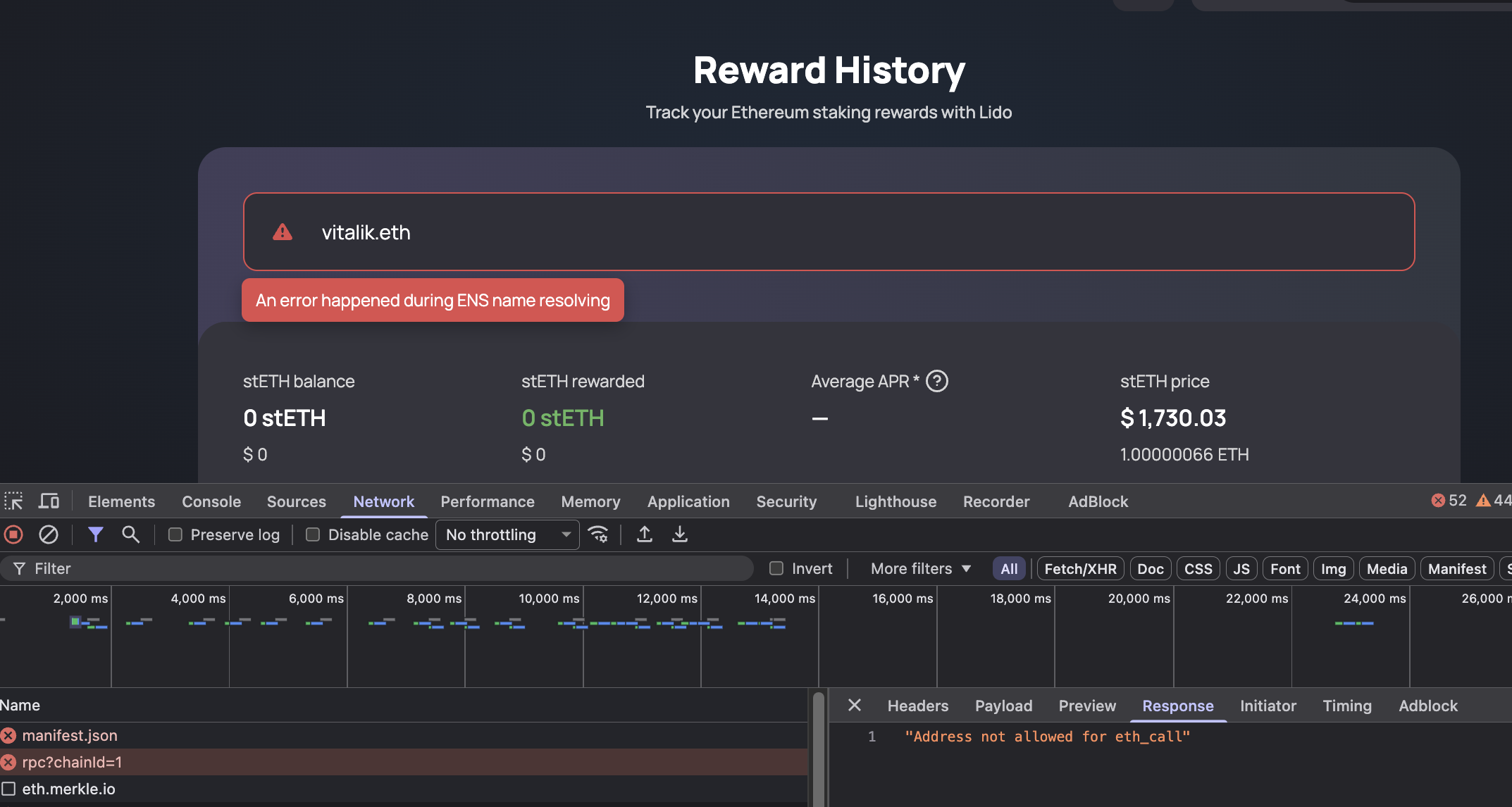
Task: Select the eth.merkle.io request row
Action: tap(404, 789)
